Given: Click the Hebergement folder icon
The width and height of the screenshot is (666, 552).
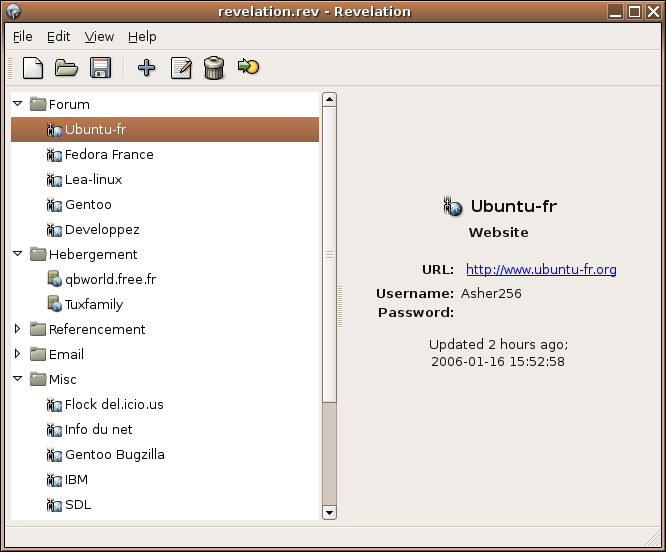Looking at the screenshot, I should click(x=38, y=254).
